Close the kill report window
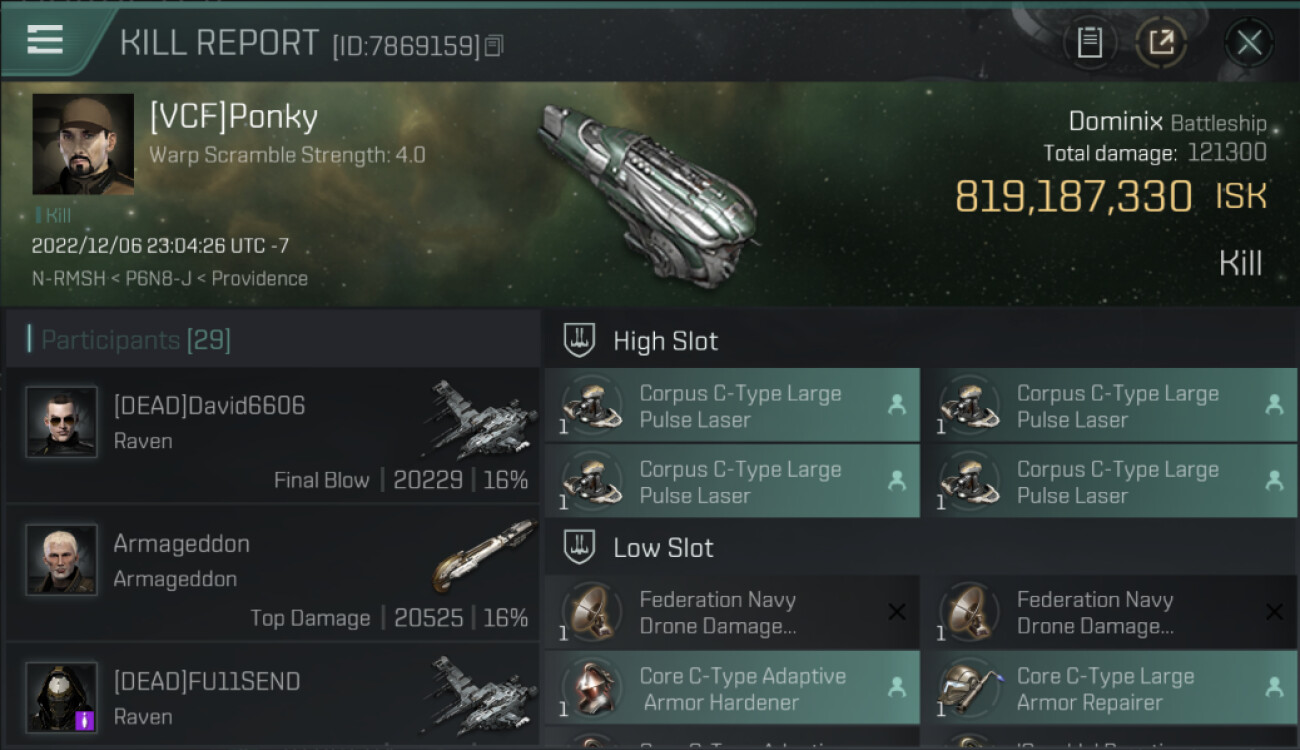The height and width of the screenshot is (750, 1300). pos(1248,43)
